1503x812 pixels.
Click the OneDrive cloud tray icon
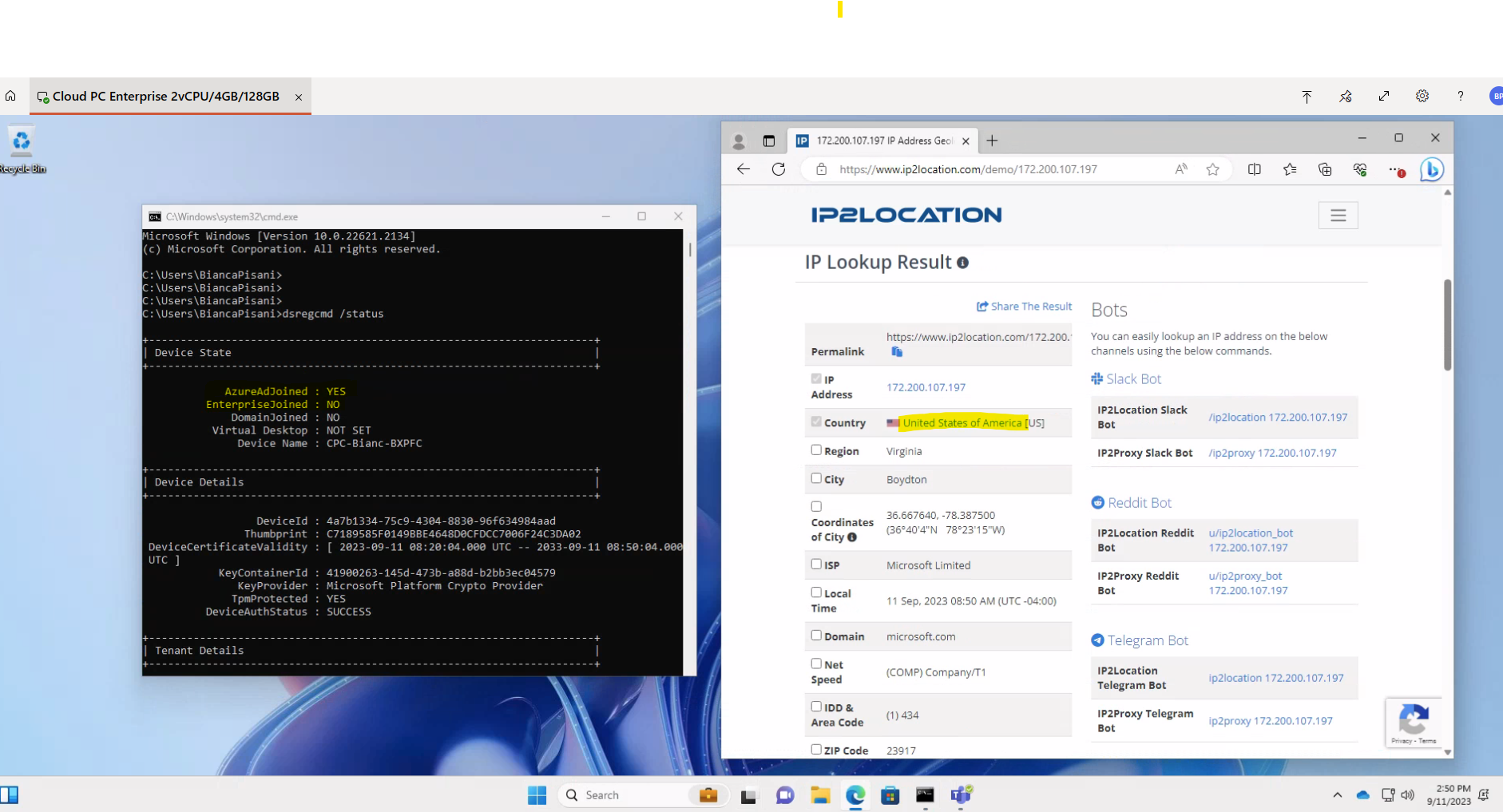1363,795
